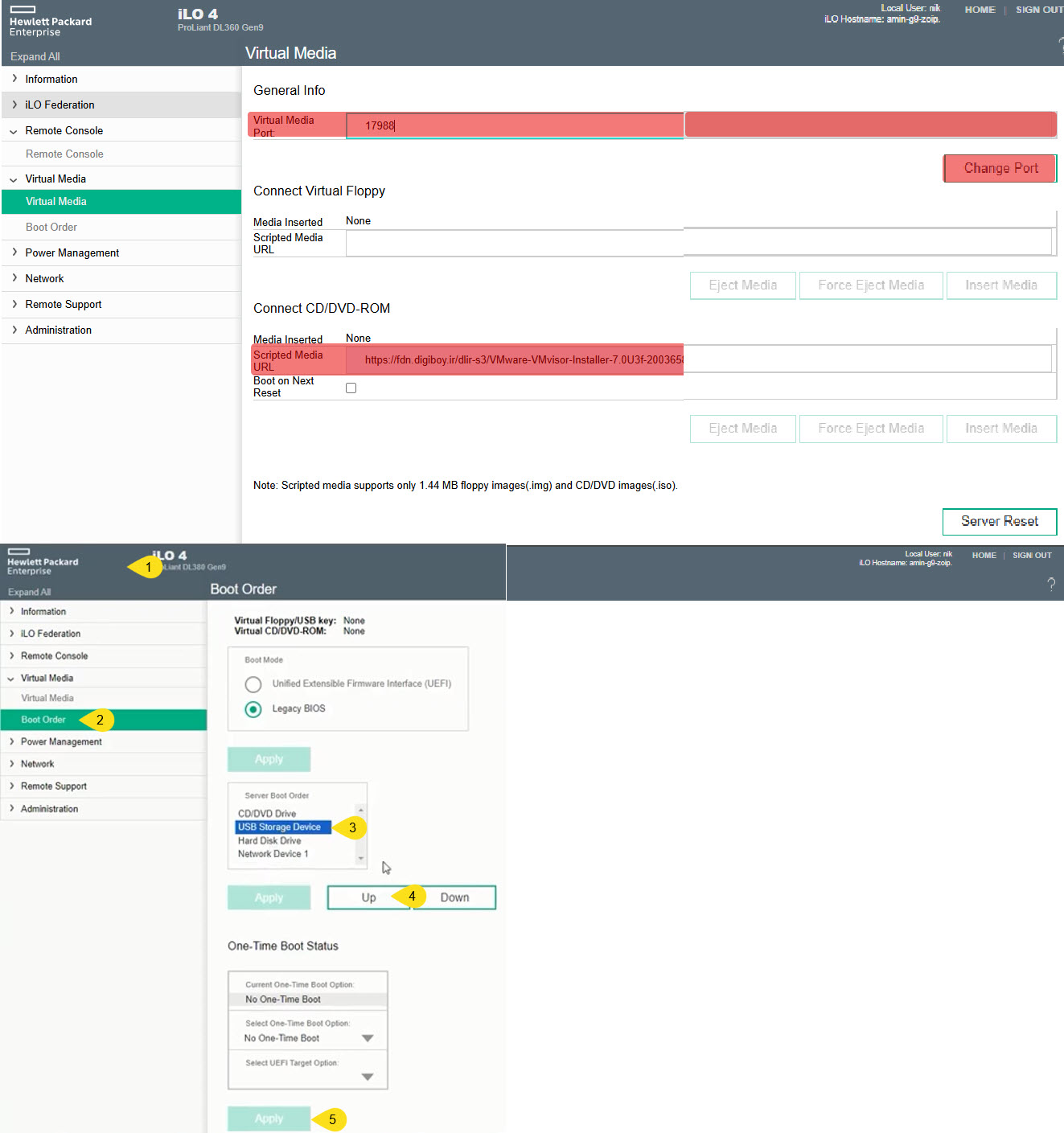Select Network Device 1 in Server Boot Order list
1064x1133 pixels.
point(273,854)
